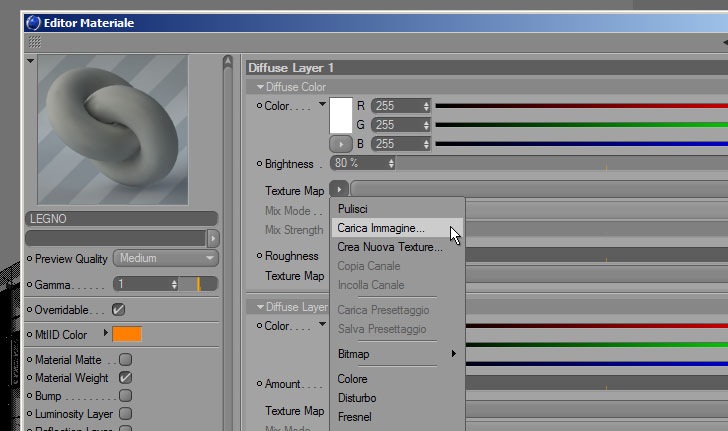Open the Preview Quality Medium dropdown
Screen dimensions: 728x431
pos(166,258)
